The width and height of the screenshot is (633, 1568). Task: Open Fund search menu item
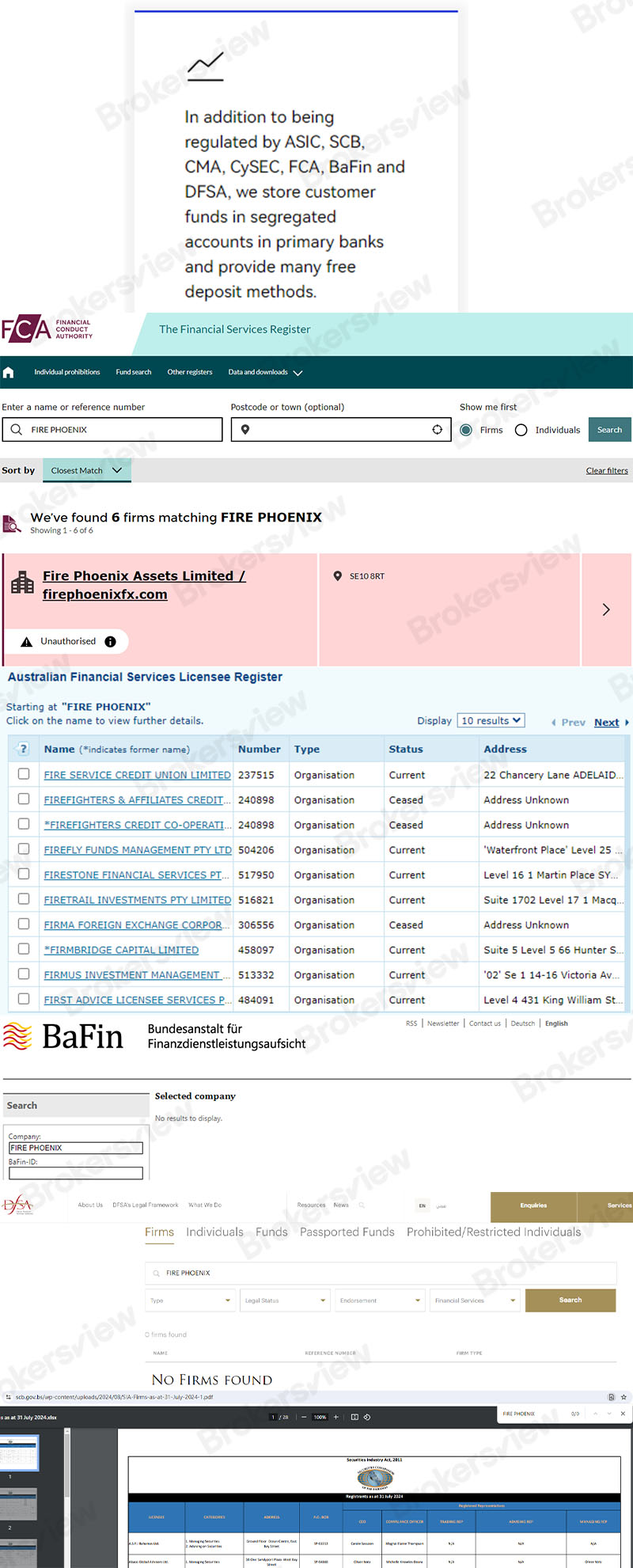133,372
